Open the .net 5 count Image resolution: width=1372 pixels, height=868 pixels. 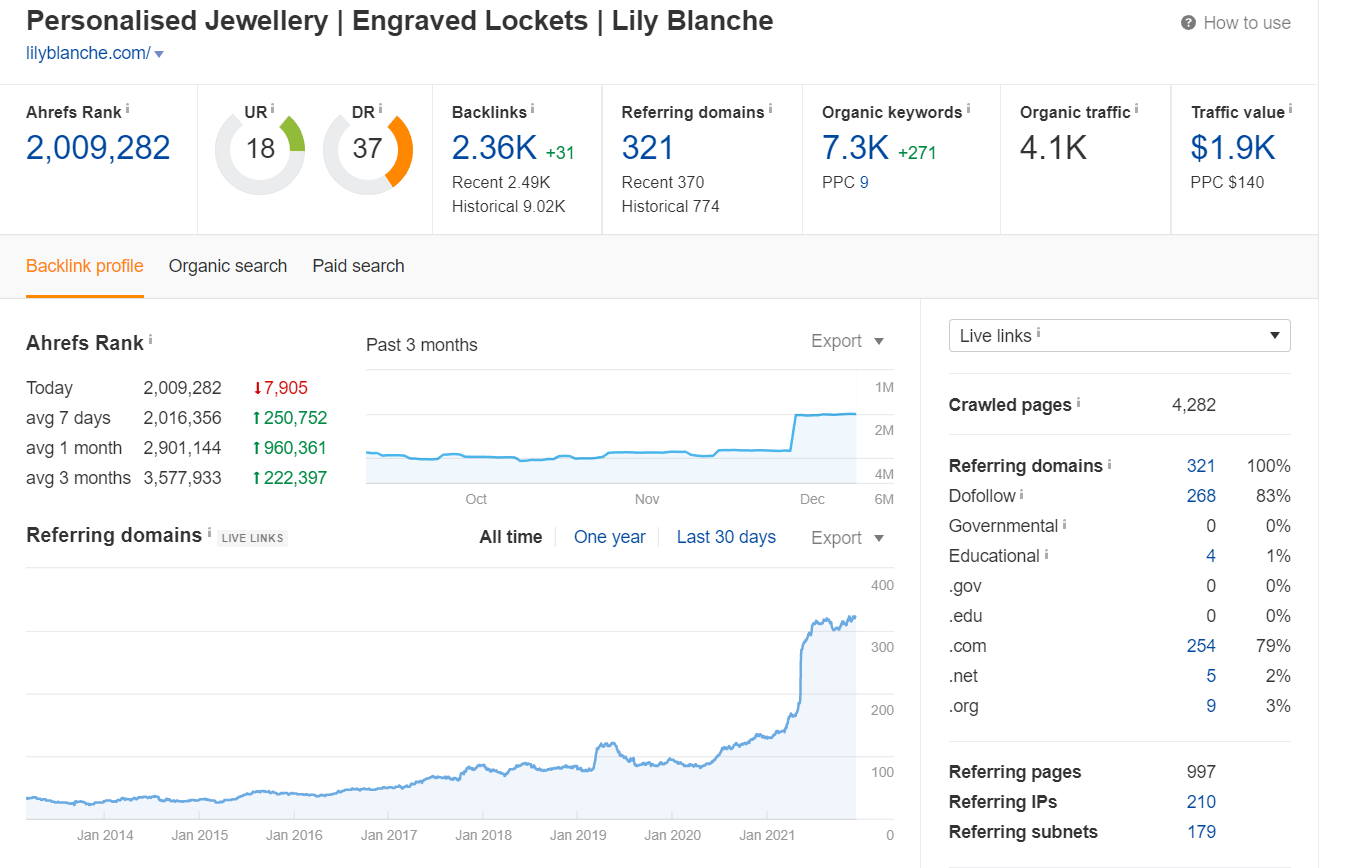pos(1211,676)
